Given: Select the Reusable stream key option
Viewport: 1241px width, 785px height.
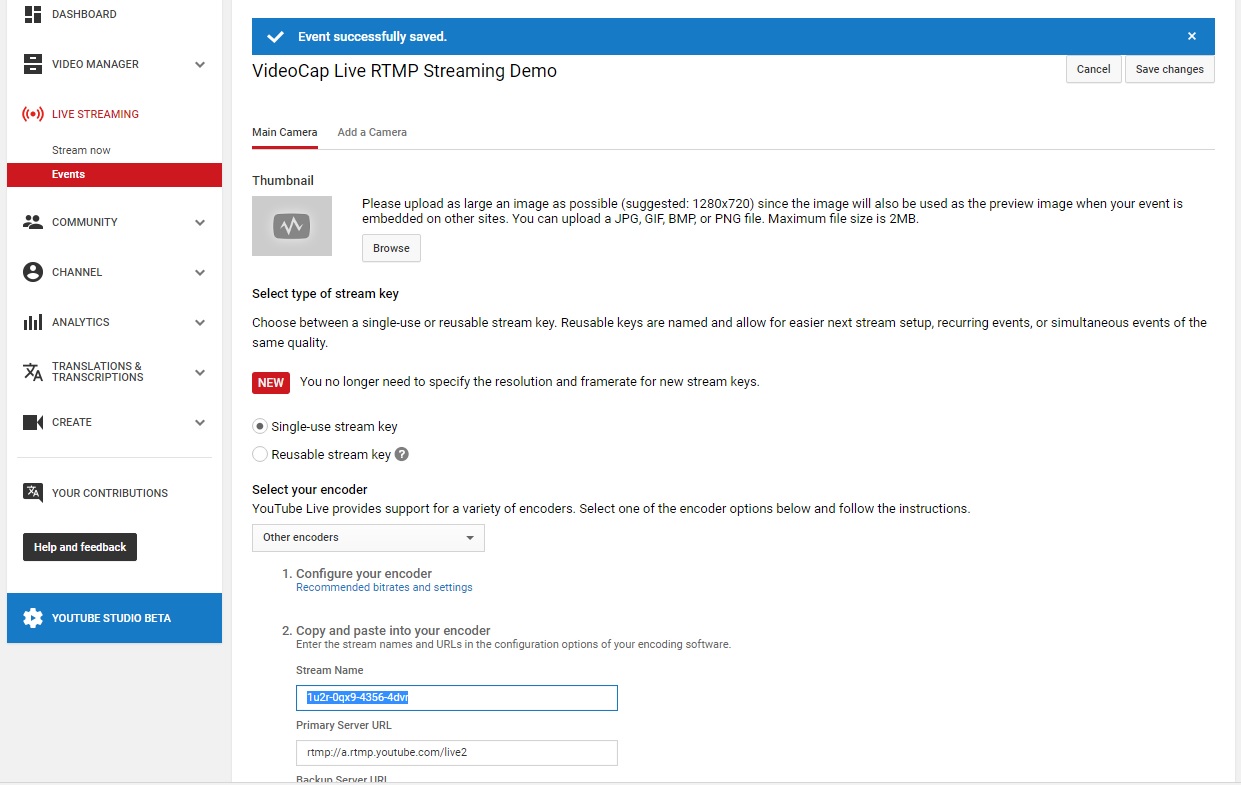Looking at the screenshot, I should [x=260, y=454].
